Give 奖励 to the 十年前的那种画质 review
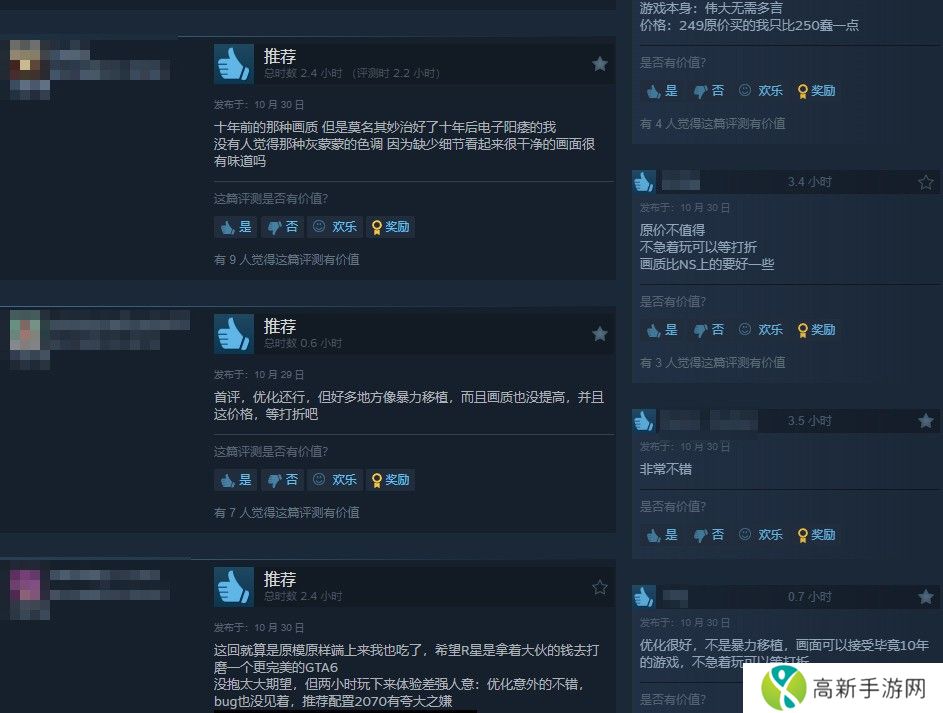 click(x=390, y=227)
